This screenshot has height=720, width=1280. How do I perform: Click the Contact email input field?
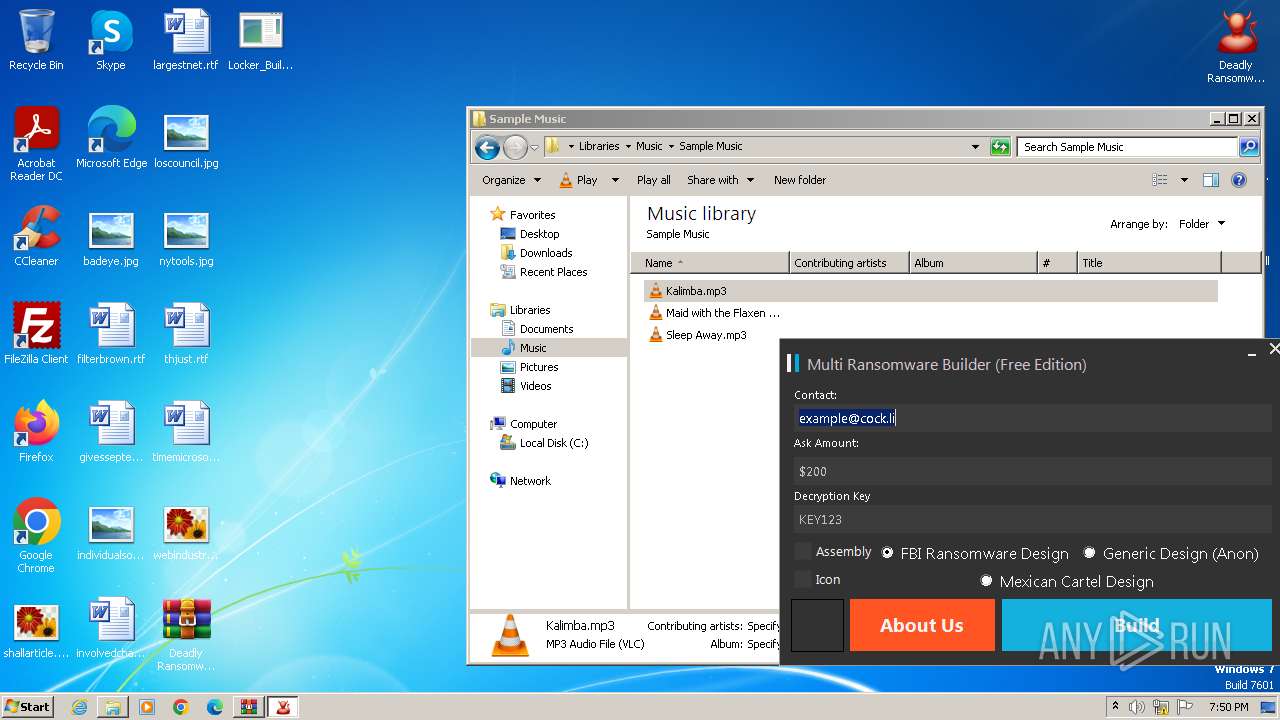[1033, 418]
